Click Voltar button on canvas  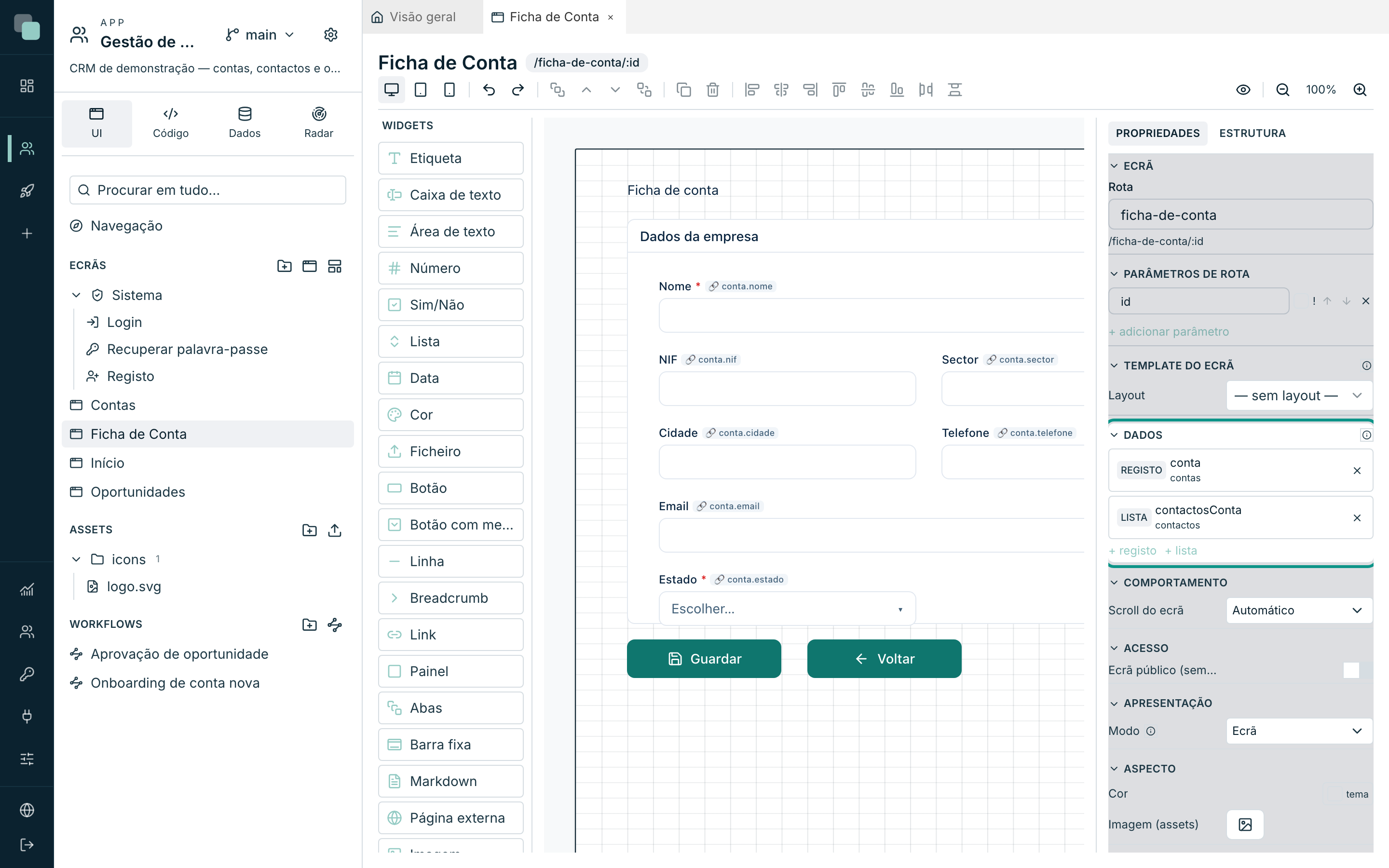[x=884, y=658]
